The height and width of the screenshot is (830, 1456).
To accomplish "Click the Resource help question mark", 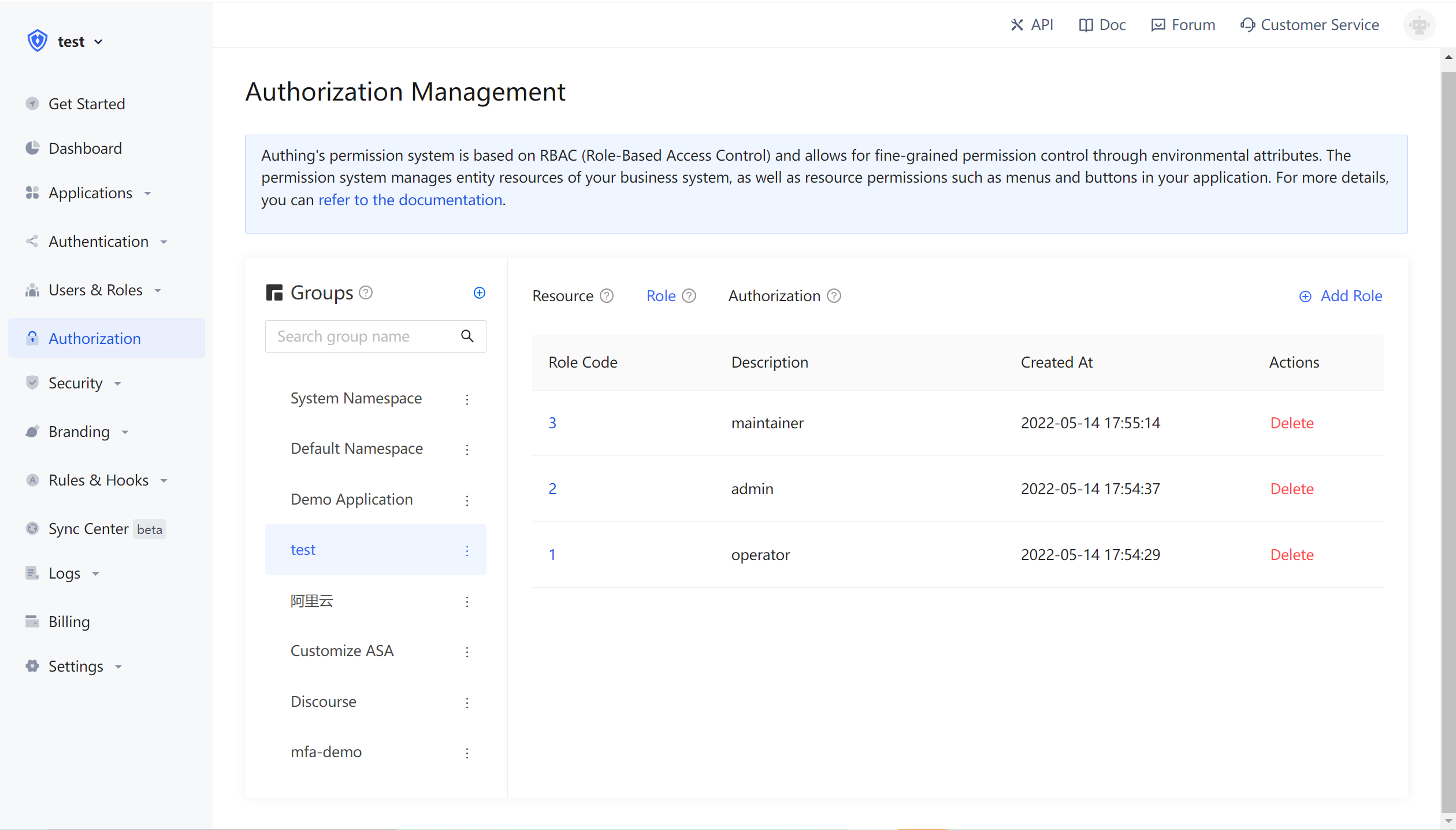I will tap(606, 295).
